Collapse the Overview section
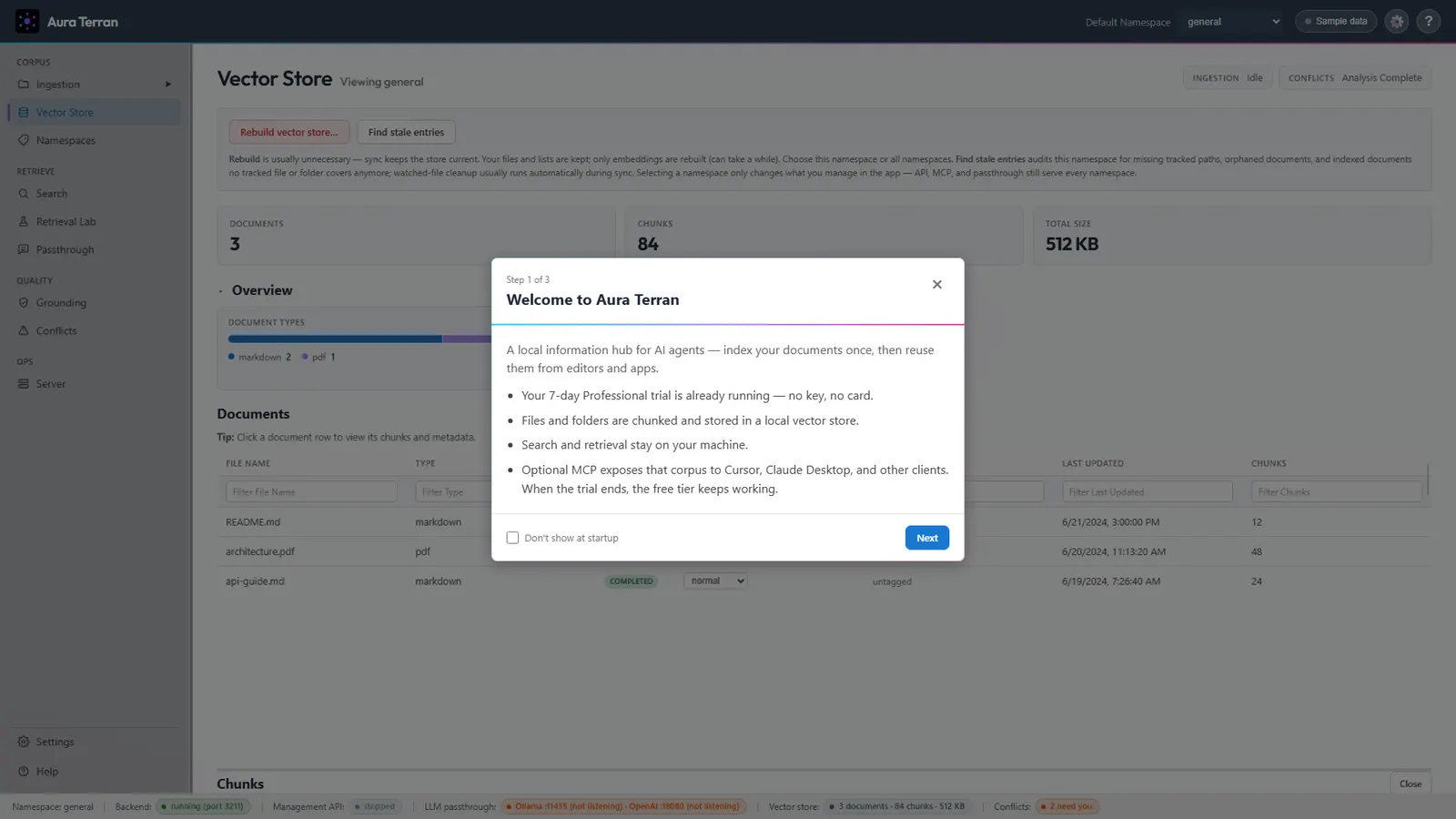Image resolution: width=1456 pixels, height=819 pixels. click(220, 291)
